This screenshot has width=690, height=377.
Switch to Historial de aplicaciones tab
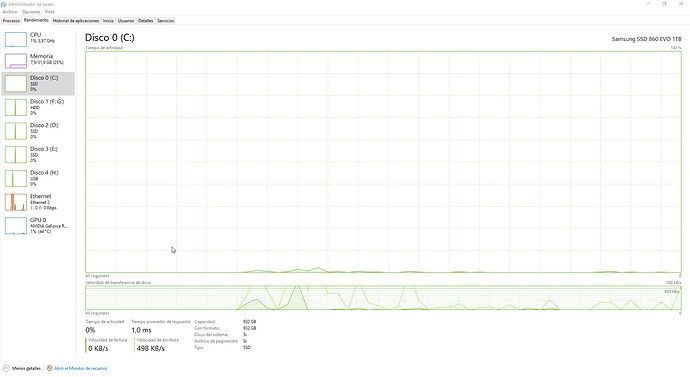click(x=76, y=21)
